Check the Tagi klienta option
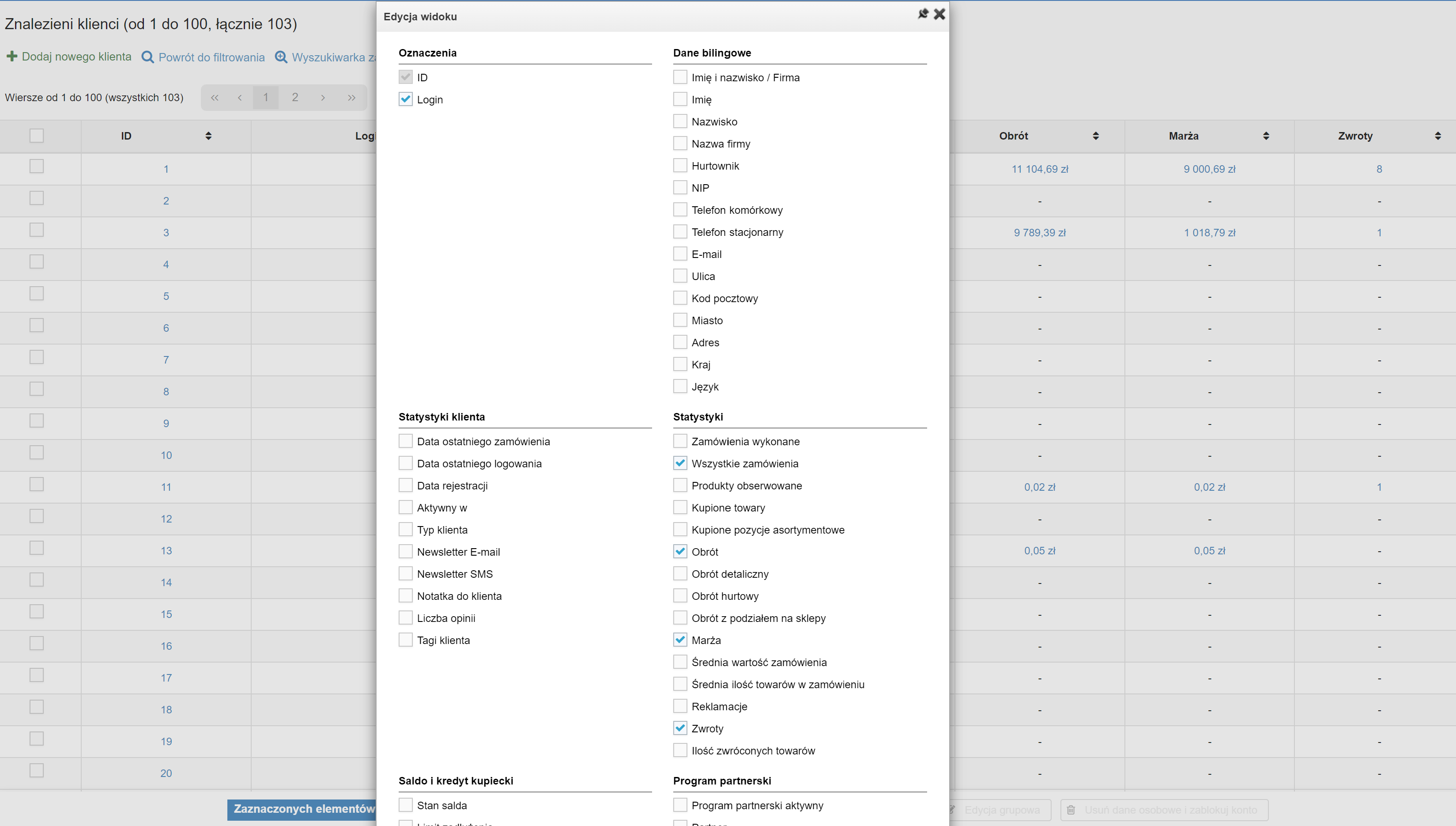Image resolution: width=1456 pixels, height=826 pixels. 405,640
